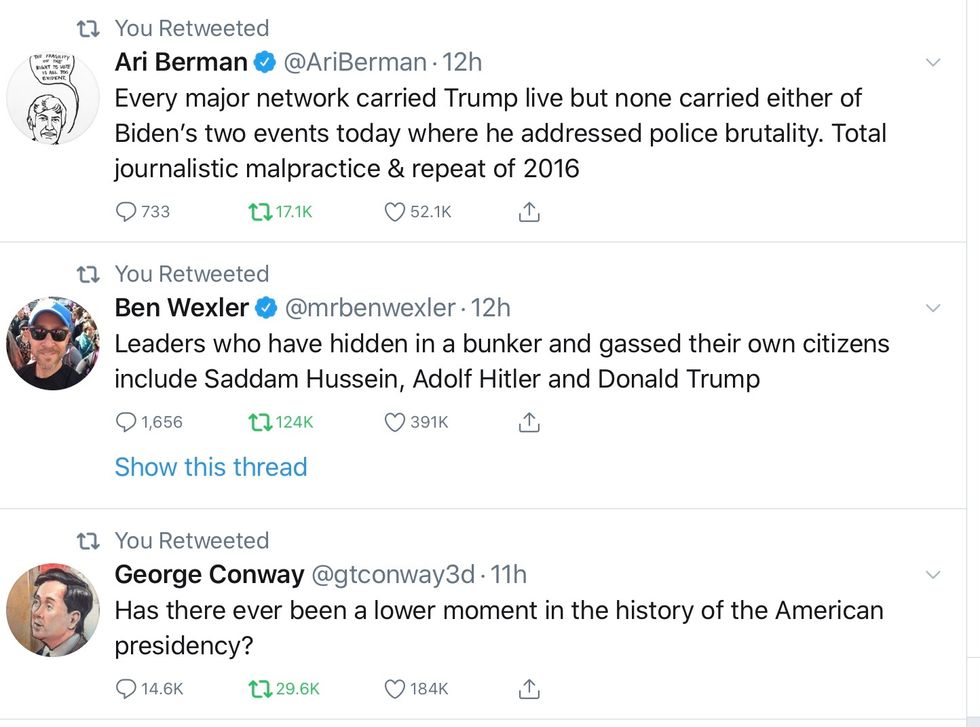The image size is (980, 727).
Task: Like George Conway's tweet
Action: [395, 688]
